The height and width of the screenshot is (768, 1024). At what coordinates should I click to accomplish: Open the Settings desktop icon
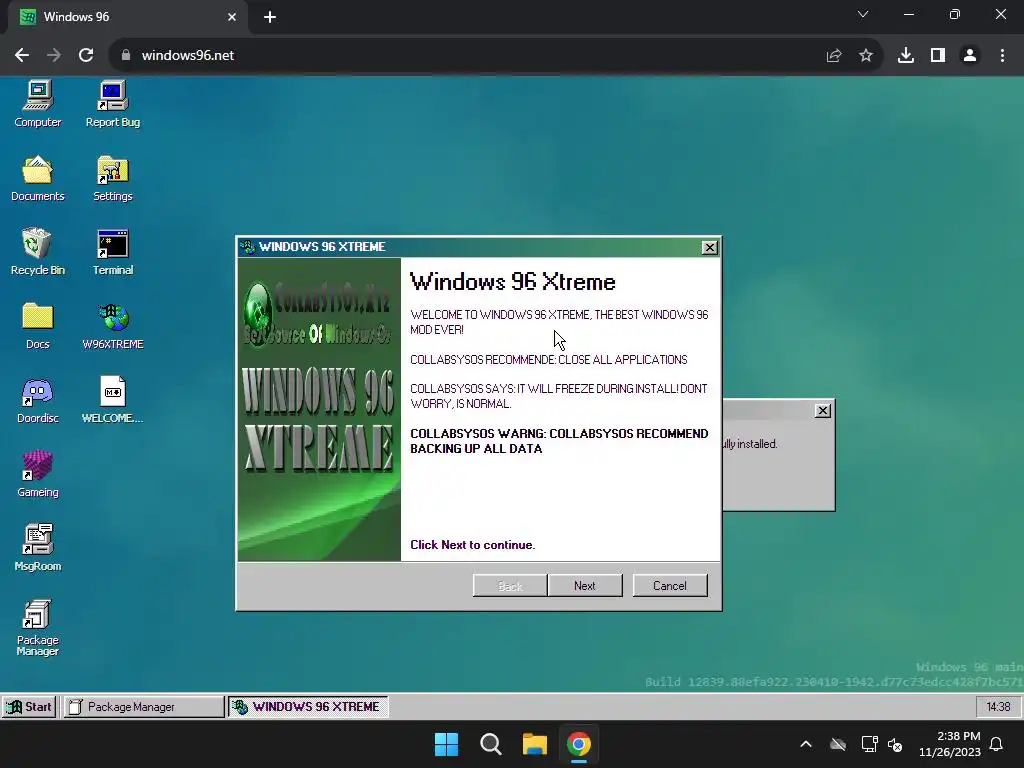[x=112, y=178]
